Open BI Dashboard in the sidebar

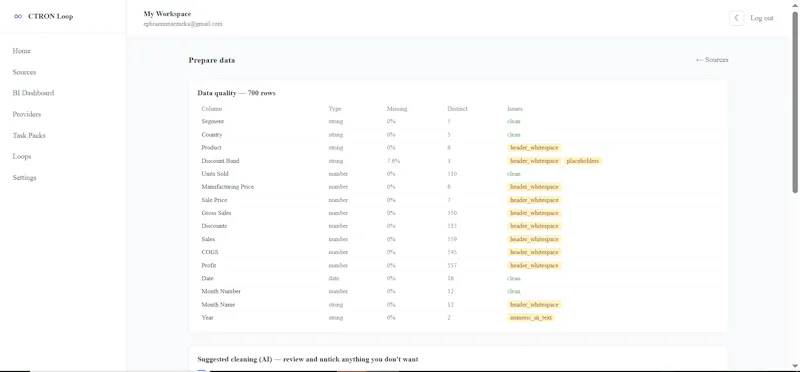(33, 93)
